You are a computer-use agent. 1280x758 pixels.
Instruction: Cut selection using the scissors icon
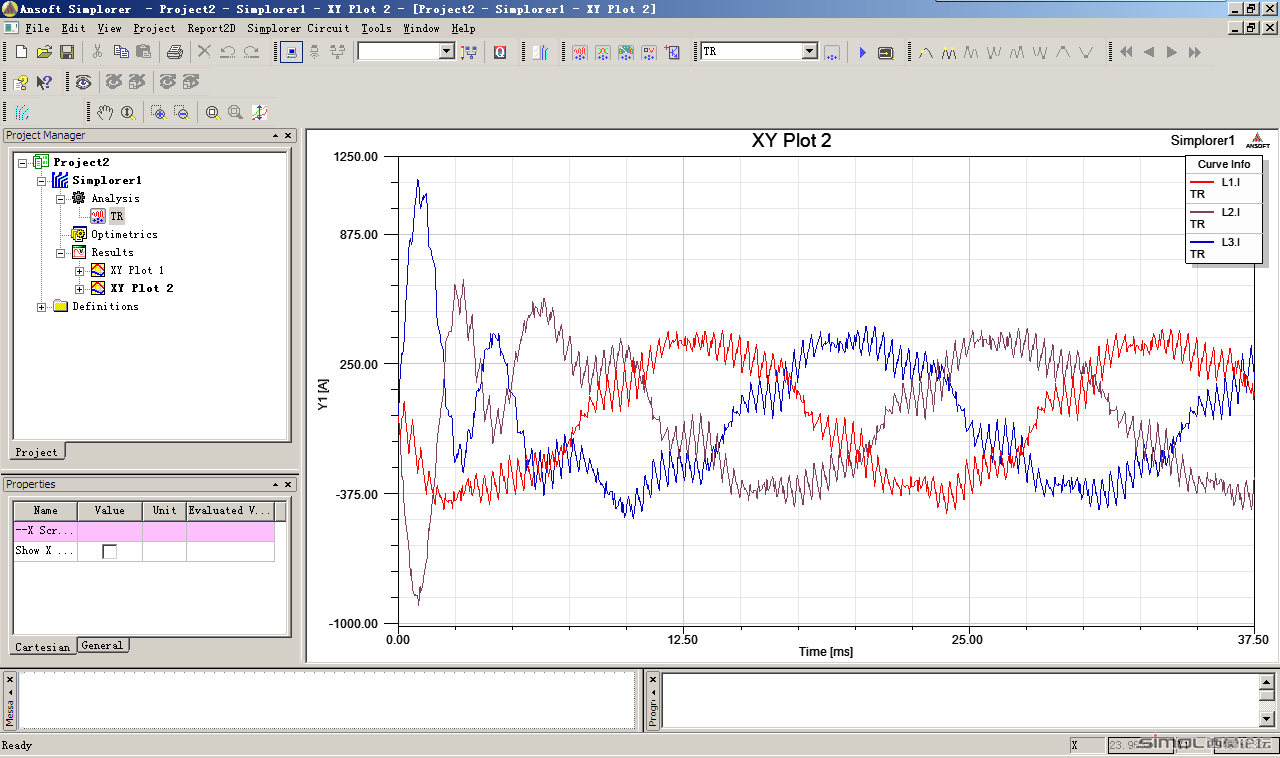point(98,51)
